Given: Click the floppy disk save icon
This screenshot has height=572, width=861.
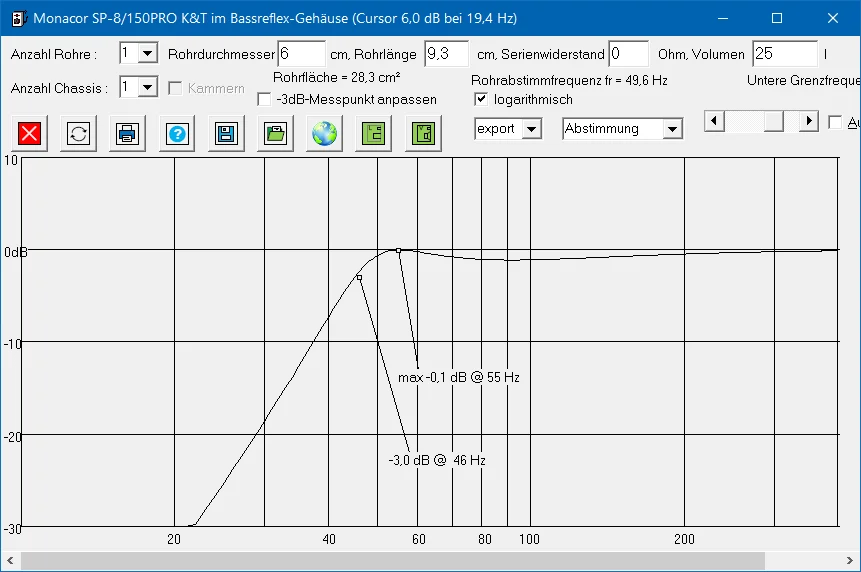Looking at the screenshot, I should pyautogui.click(x=226, y=133).
